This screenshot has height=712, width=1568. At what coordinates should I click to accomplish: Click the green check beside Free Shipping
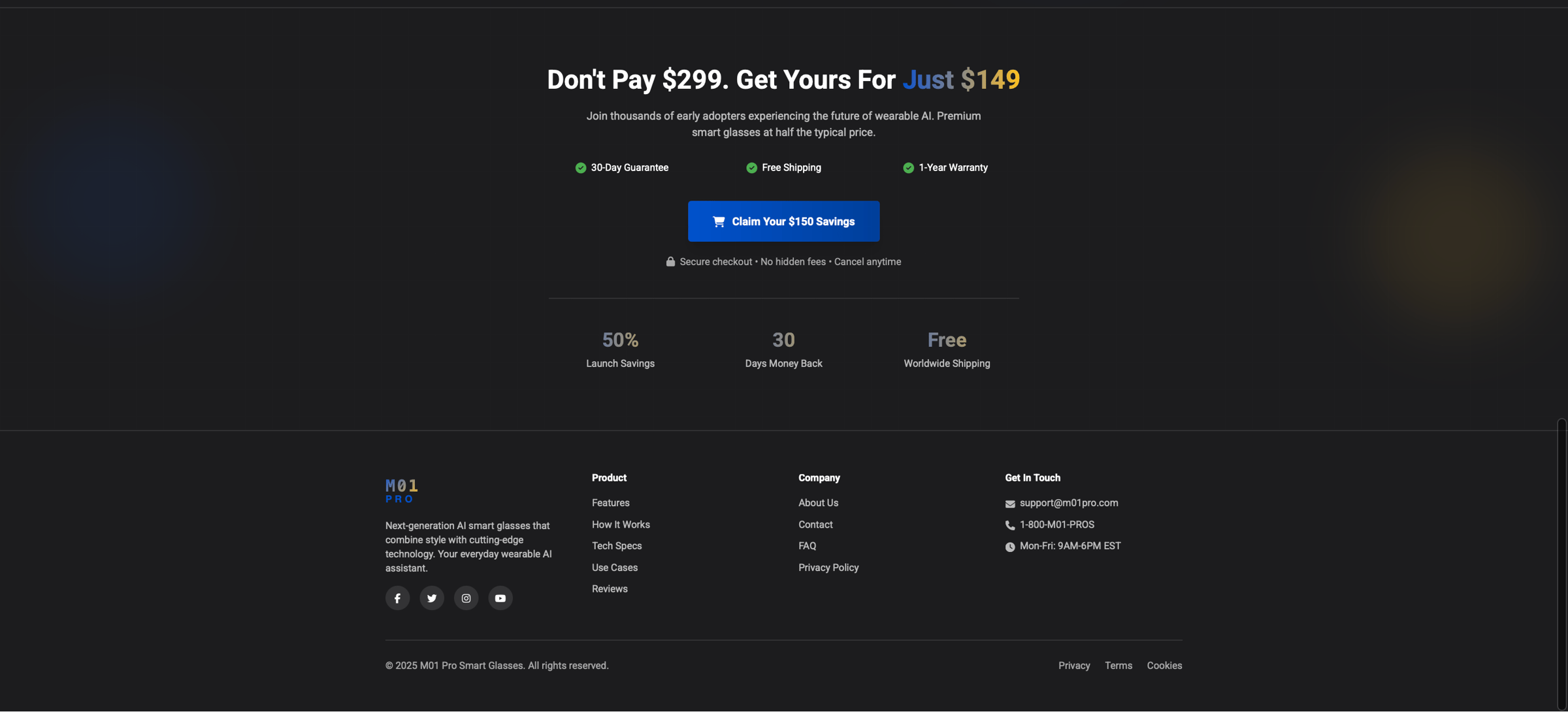tap(751, 168)
